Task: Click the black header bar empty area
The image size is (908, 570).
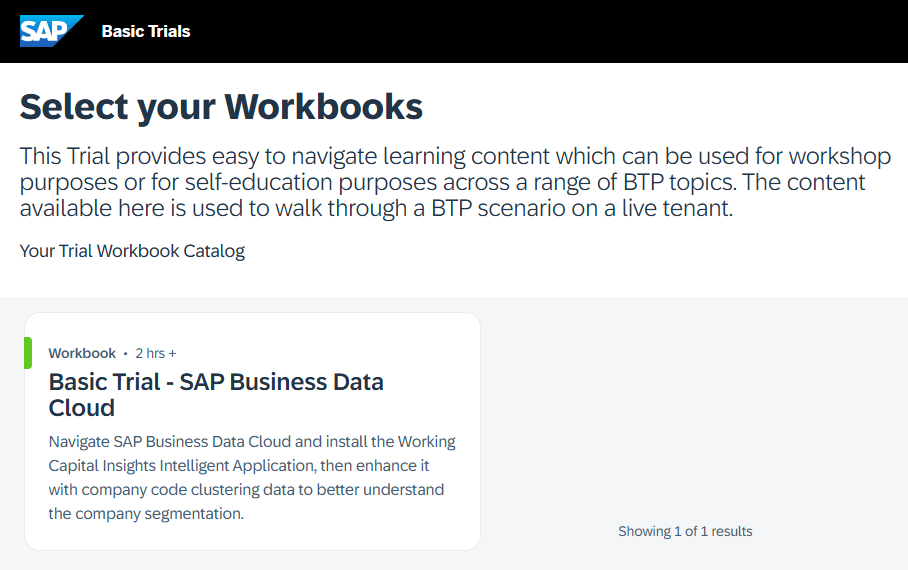Action: tap(550, 31)
